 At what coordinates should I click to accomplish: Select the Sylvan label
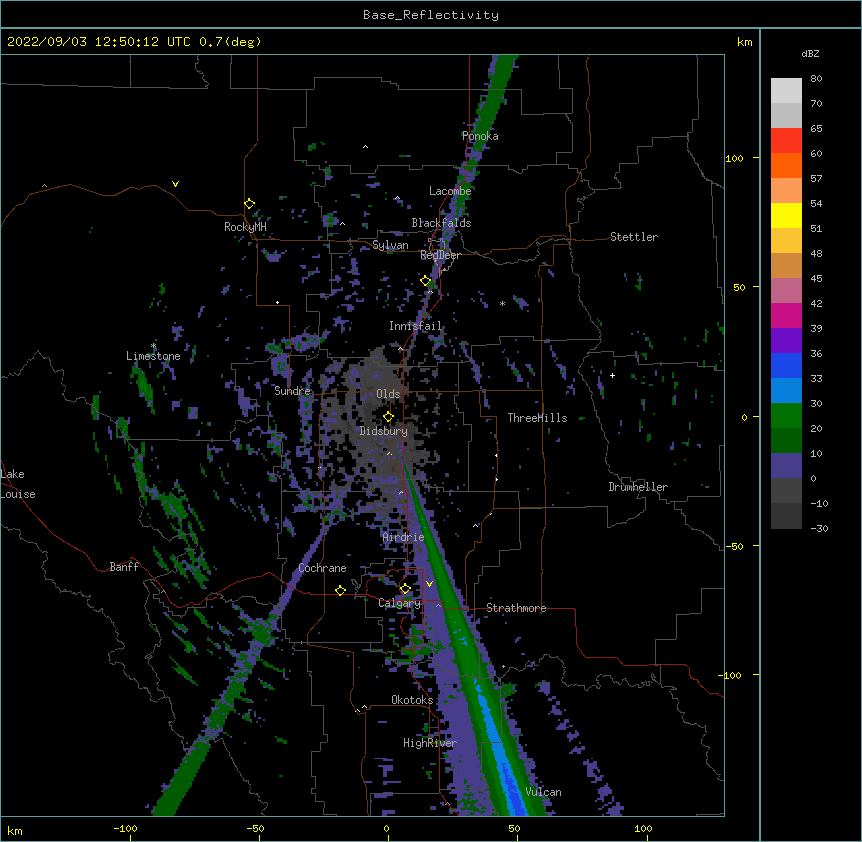[x=390, y=245]
